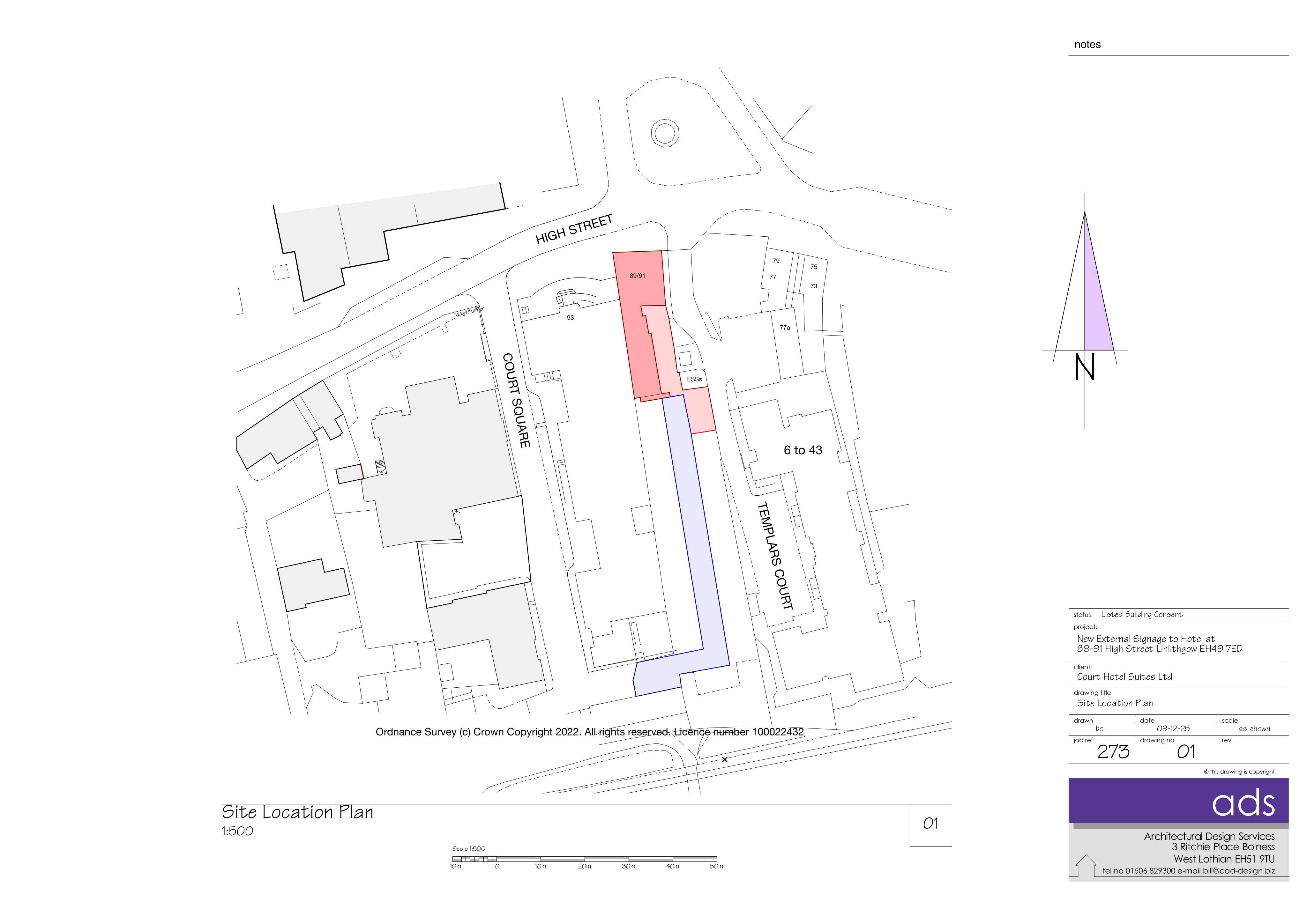Viewport: 1307px width, 924px height.
Task: Click the 1:500 scale bar
Action: 585,859
